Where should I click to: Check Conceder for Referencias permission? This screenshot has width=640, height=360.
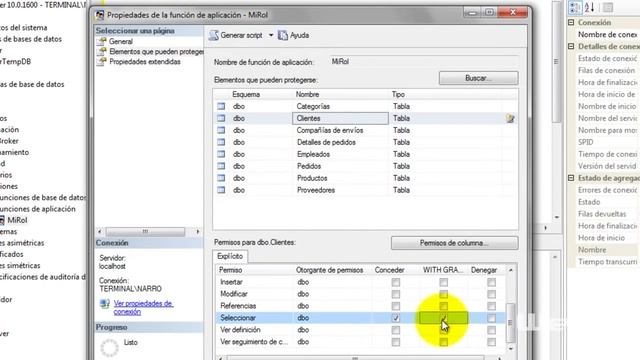click(396, 306)
